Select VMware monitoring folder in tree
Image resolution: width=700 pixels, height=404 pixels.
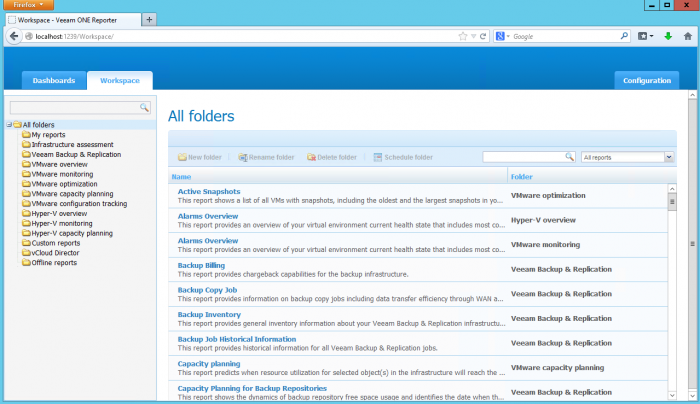[62, 174]
